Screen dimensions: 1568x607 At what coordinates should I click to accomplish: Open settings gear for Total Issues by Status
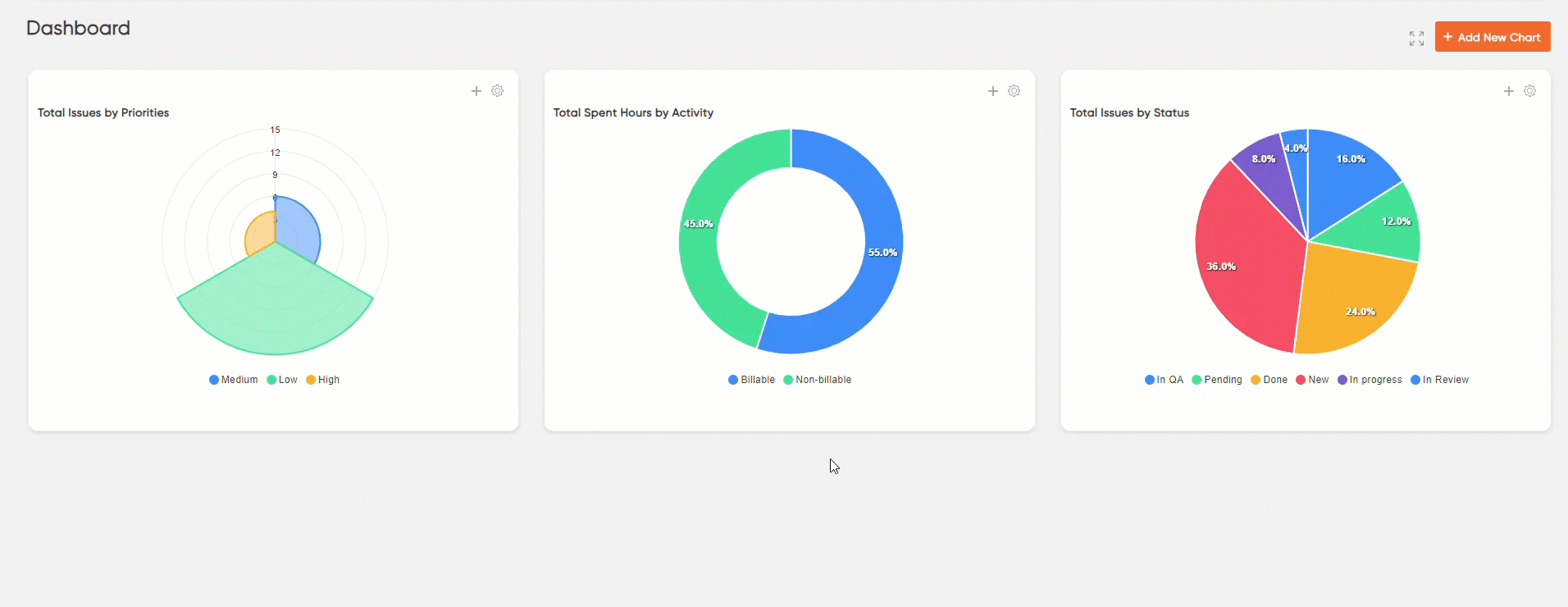[x=1530, y=91]
